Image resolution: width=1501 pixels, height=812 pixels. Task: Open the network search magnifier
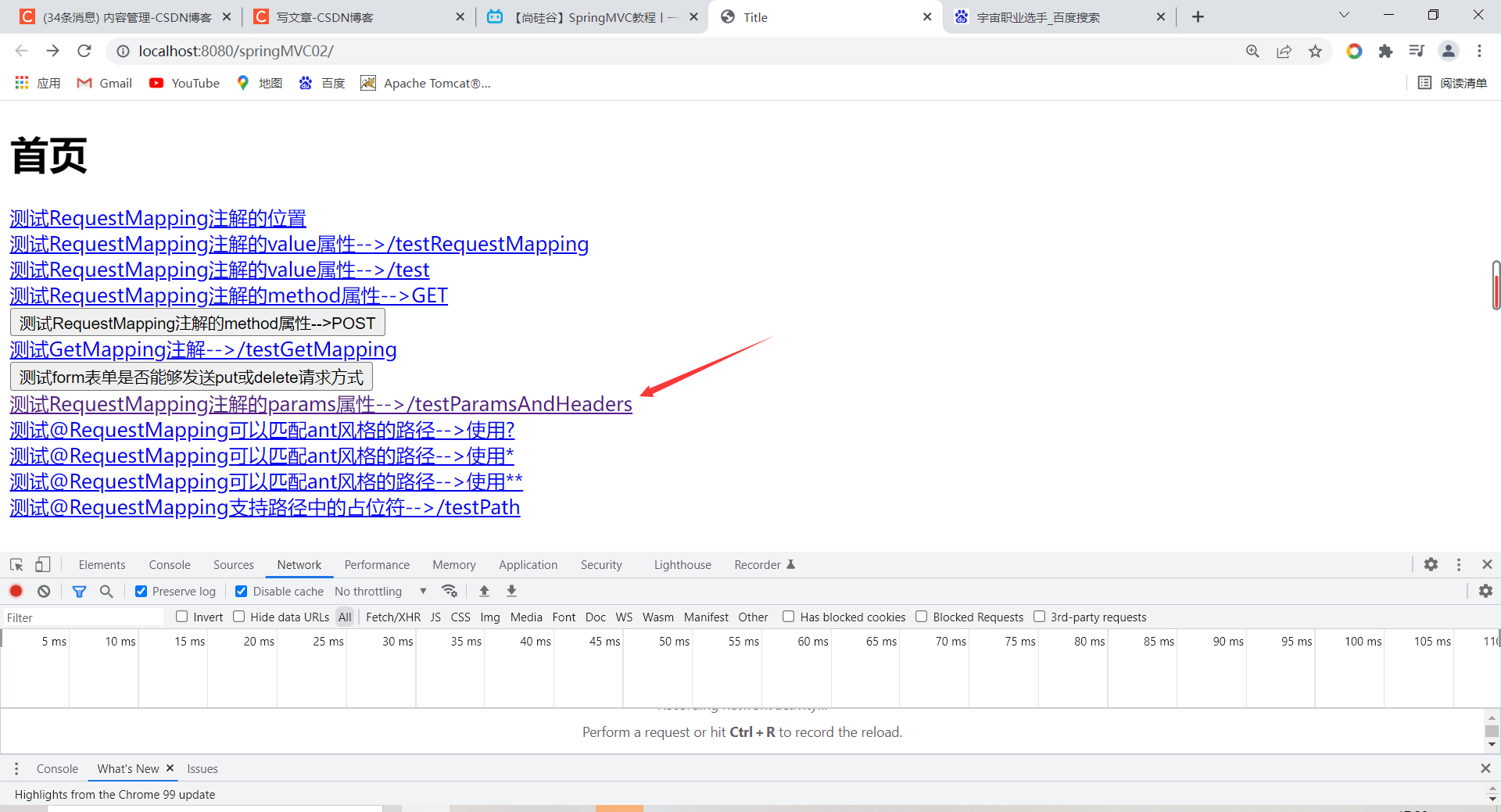pyautogui.click(x=106, y=591)
